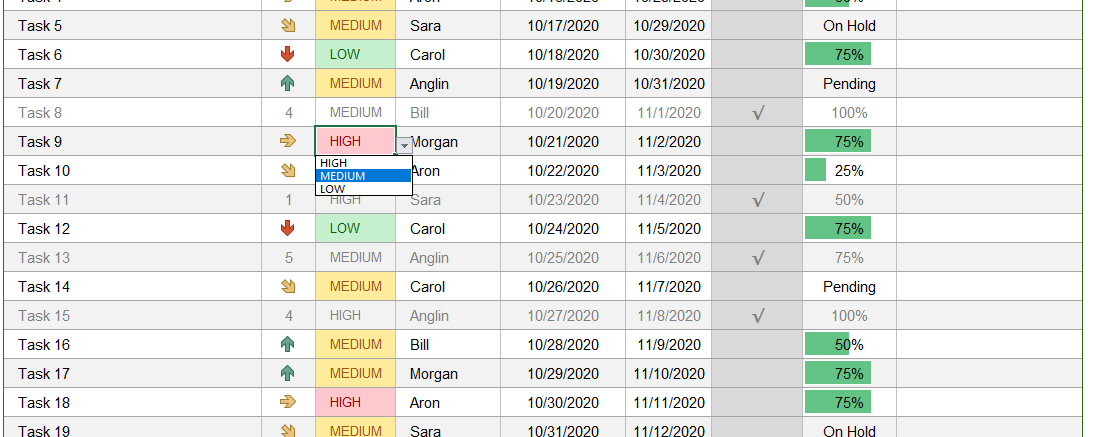The width and height of the screenshot is (1097, 437).
Task: Click the 25% progress bar for Task 10
Action: click(x=816, y=170)
